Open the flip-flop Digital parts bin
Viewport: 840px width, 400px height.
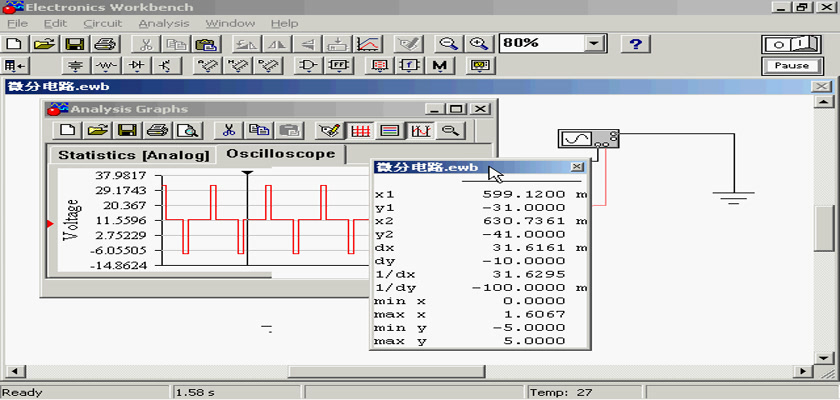(339, 65)
